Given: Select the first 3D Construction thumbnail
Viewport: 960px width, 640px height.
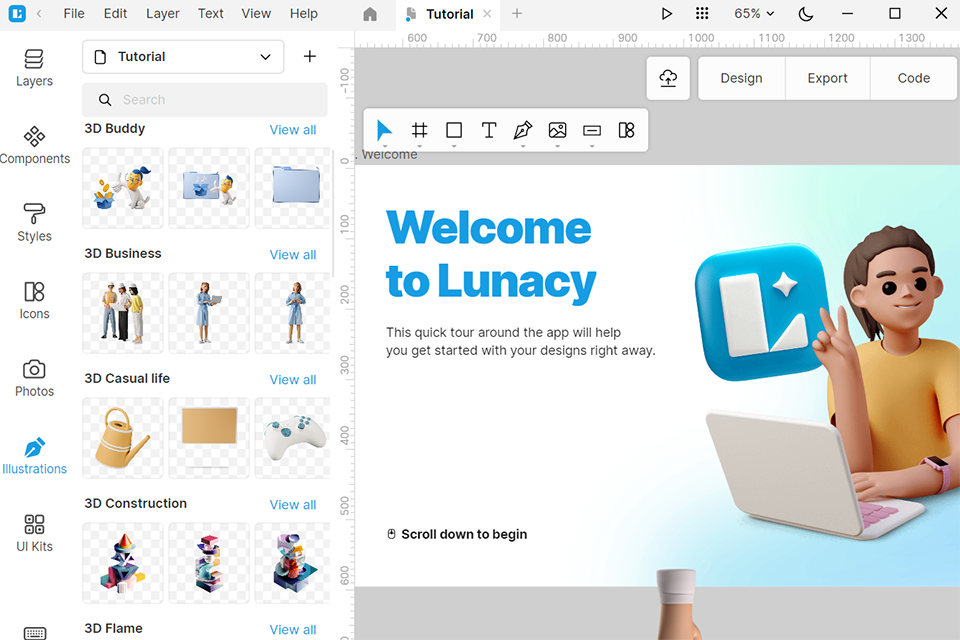Looking at the screenshot, I should [122, 563].
